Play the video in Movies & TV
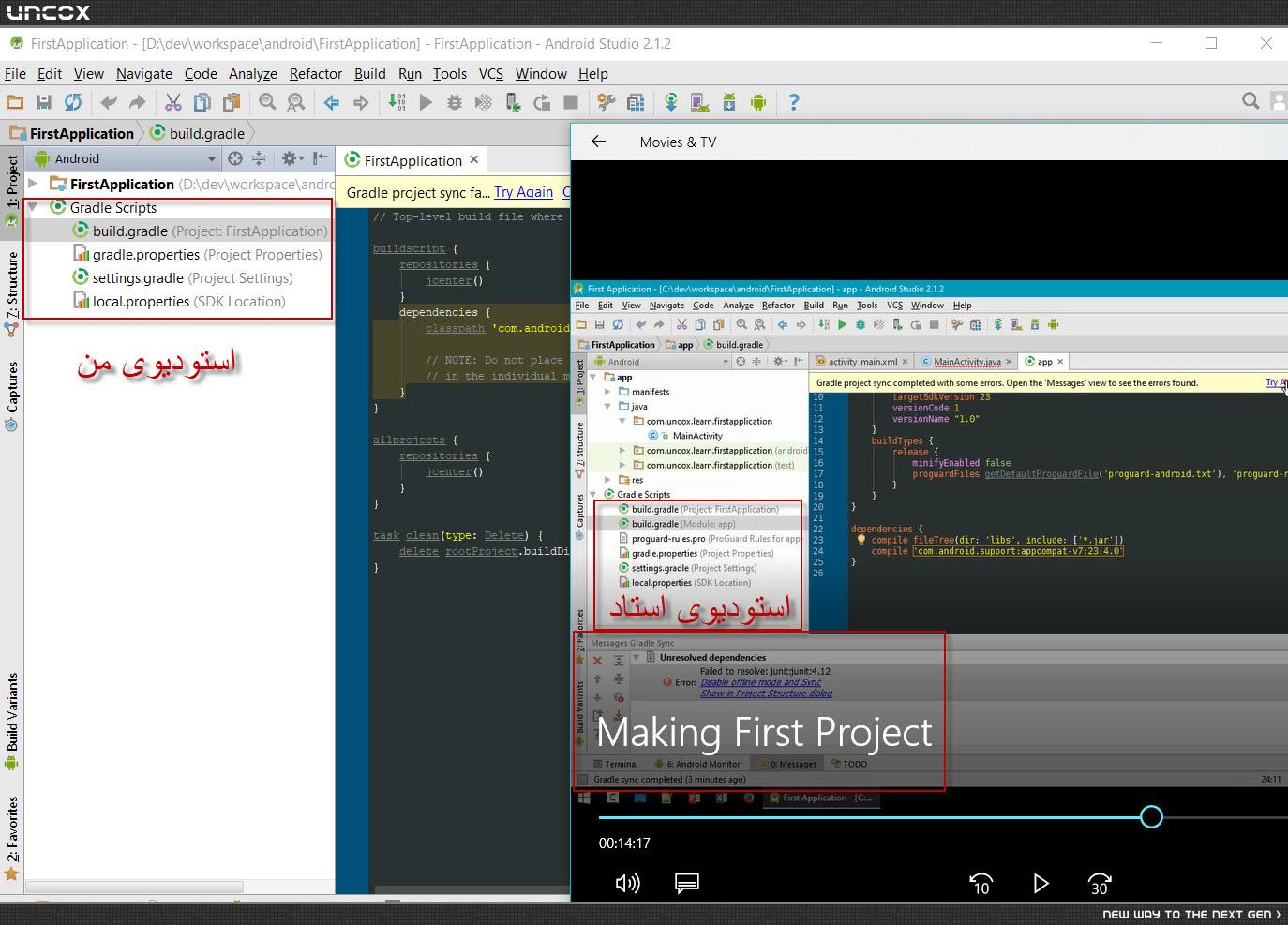 tap(1041, 883)
